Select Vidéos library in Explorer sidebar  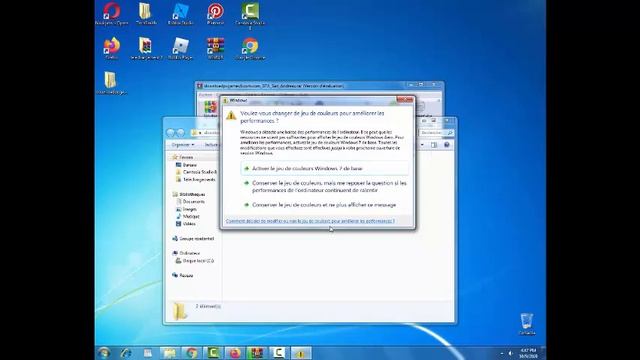[186, 224]
